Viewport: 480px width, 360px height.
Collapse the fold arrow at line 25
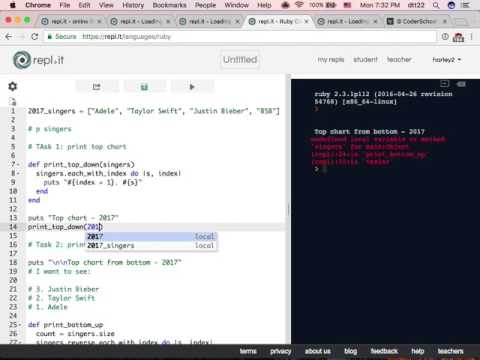click(x=20, y=325)
